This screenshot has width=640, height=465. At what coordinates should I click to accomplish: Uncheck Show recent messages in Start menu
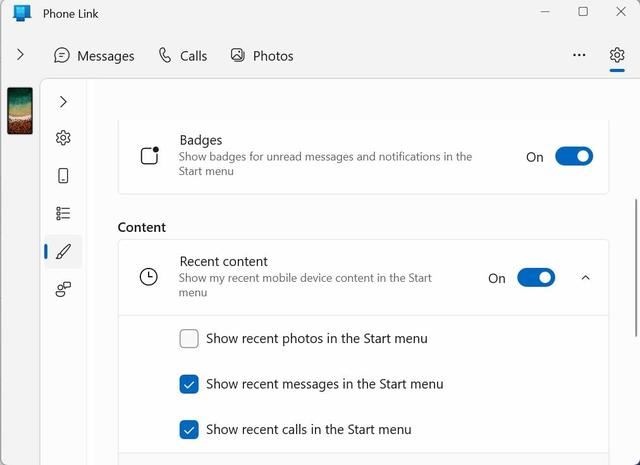tap(189, 384)
